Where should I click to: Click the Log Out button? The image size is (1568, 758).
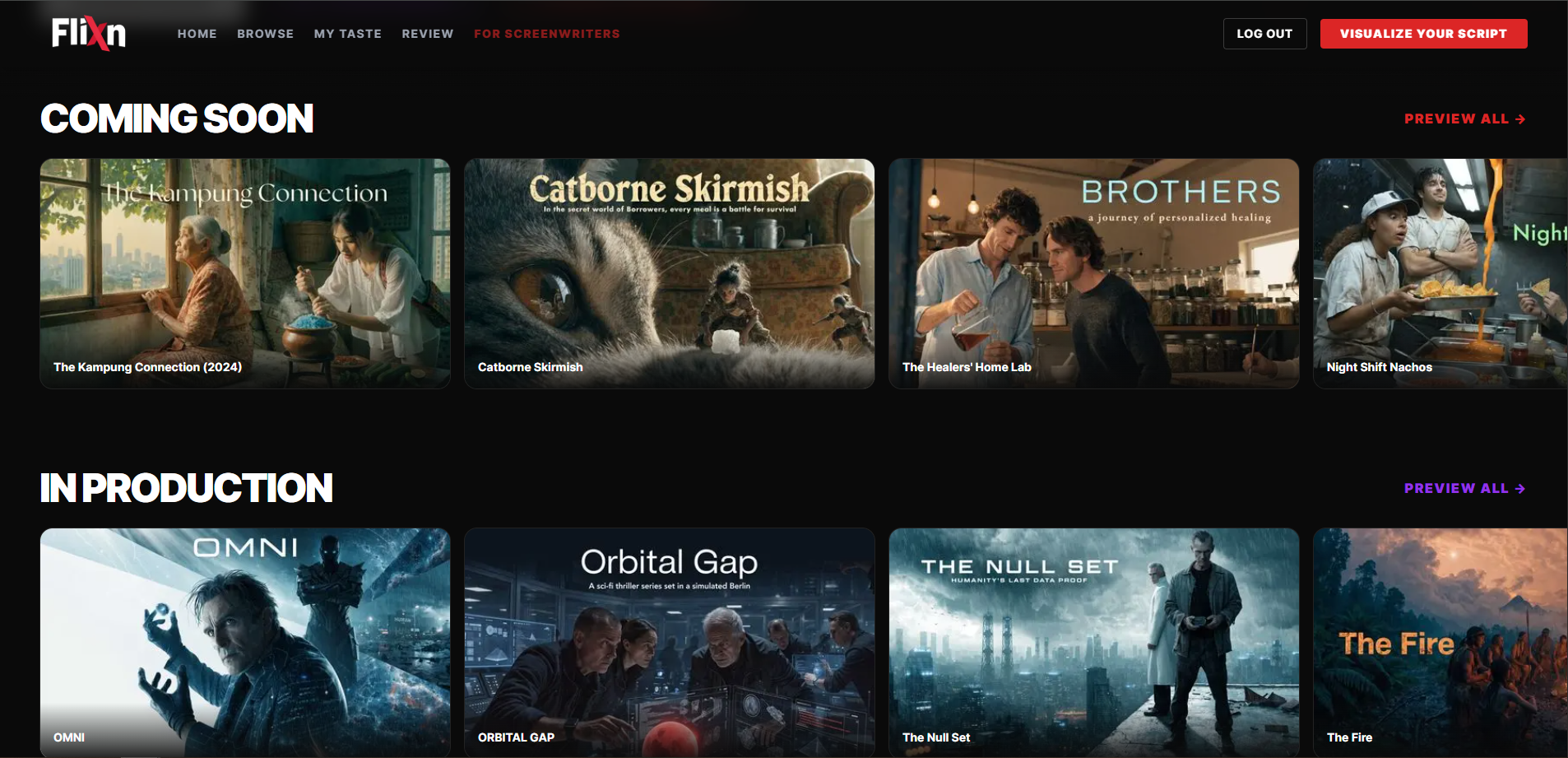[x=1265, y=34]
